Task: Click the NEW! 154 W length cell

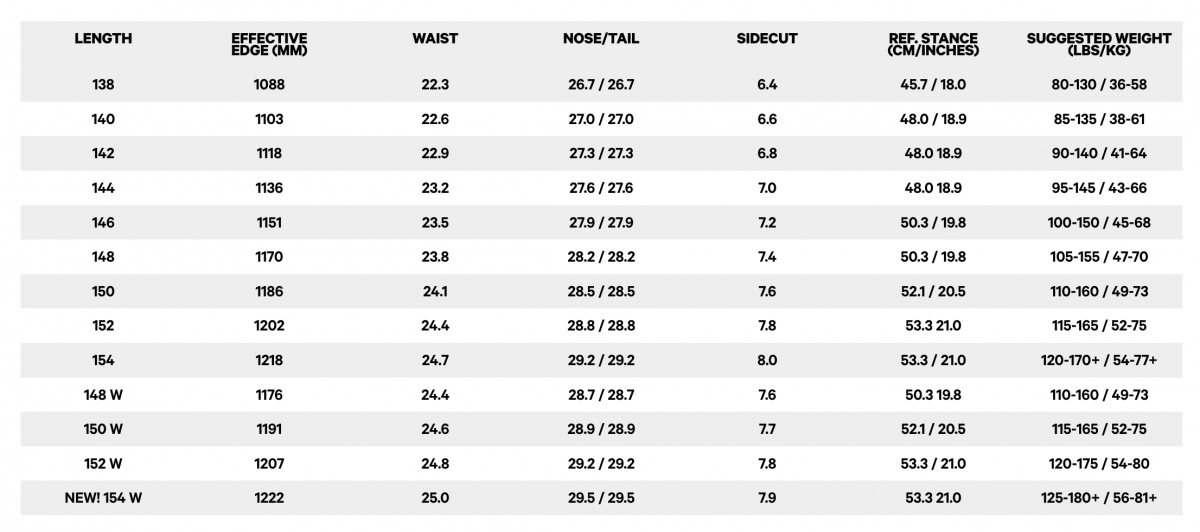Action: (103, 498)
